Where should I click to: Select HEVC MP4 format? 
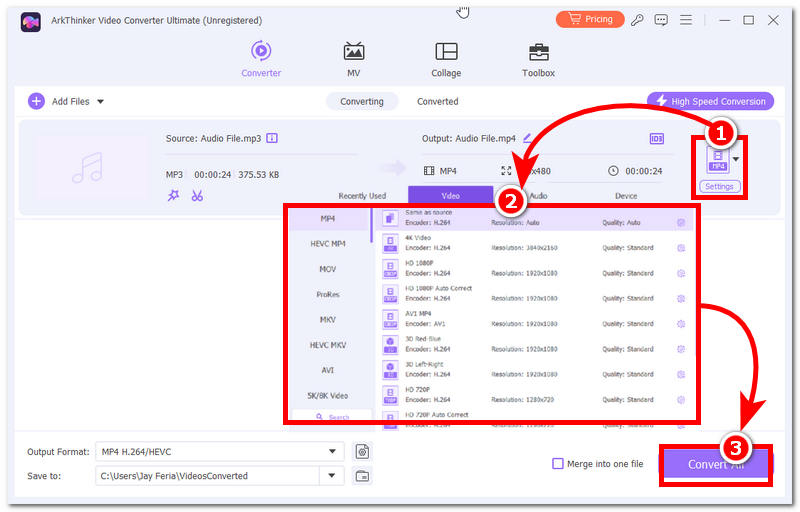tap(328, 244)
